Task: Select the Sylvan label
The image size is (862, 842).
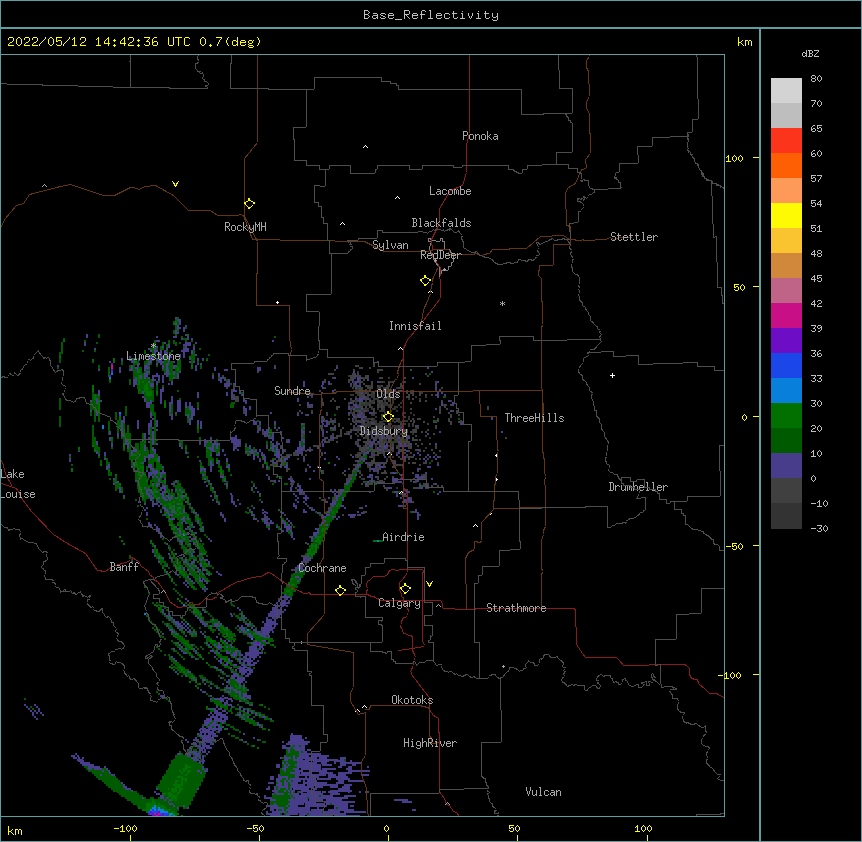Action: point(390,245)
